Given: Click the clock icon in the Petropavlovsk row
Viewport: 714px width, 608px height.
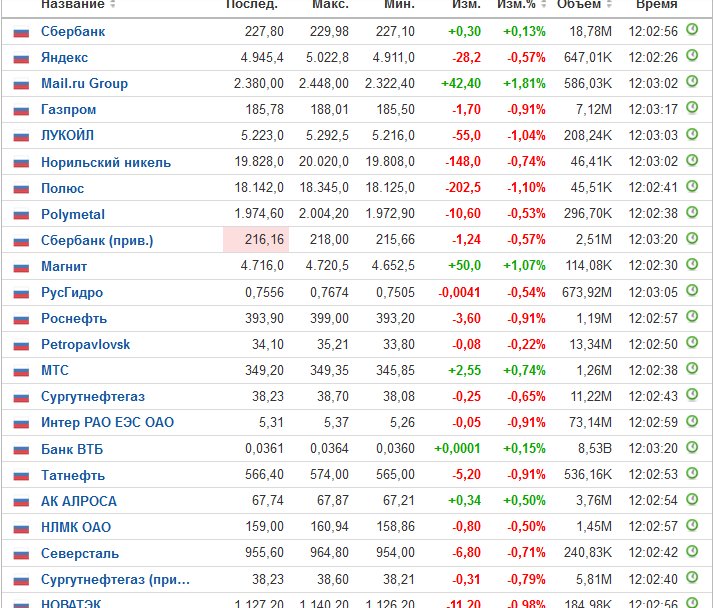Looking at the screenshot, I should pyautogui.click(x=692, y=342).
